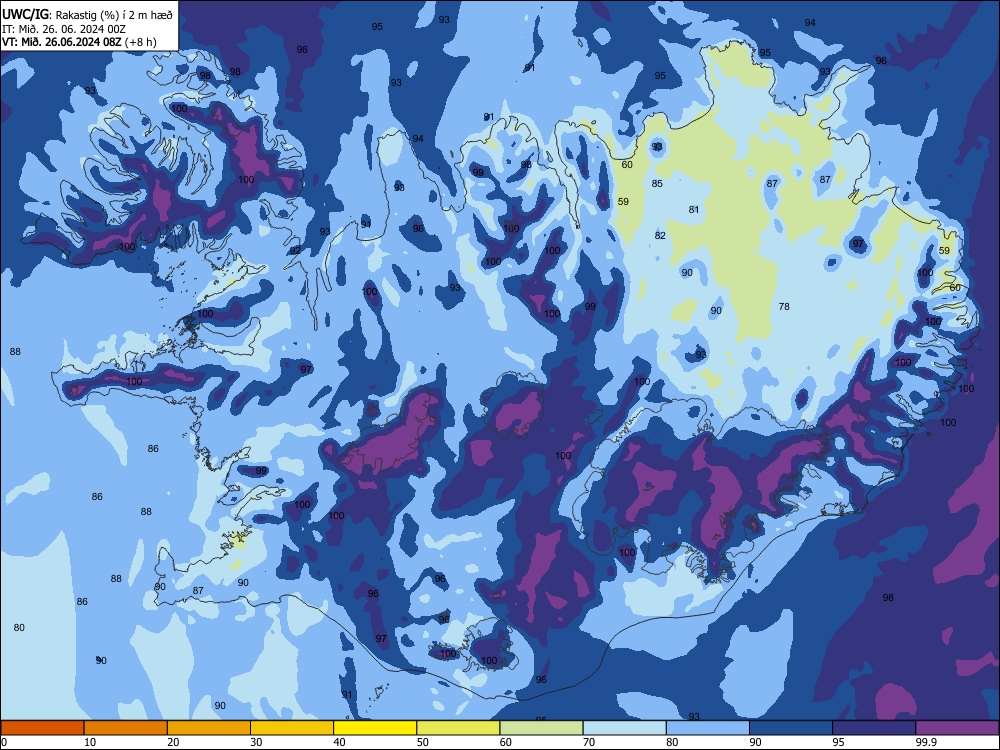Click the title 'UWC/IG: Rakastig (%) í 2 m hæð'
This screenshot has height=750, width=1000.
[x=87, y=15]
